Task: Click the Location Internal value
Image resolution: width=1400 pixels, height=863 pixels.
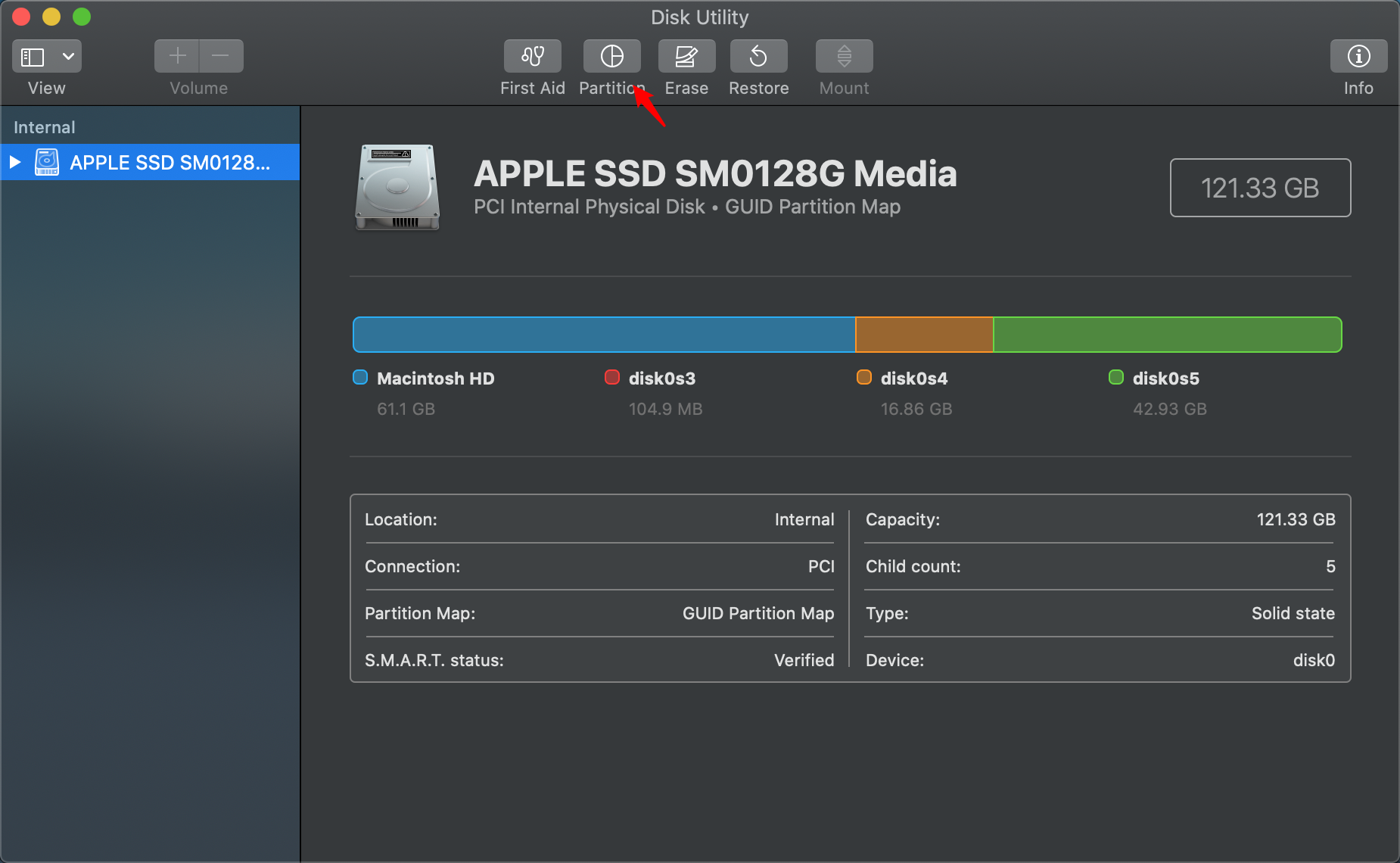Action: click(x=804, y=519)
